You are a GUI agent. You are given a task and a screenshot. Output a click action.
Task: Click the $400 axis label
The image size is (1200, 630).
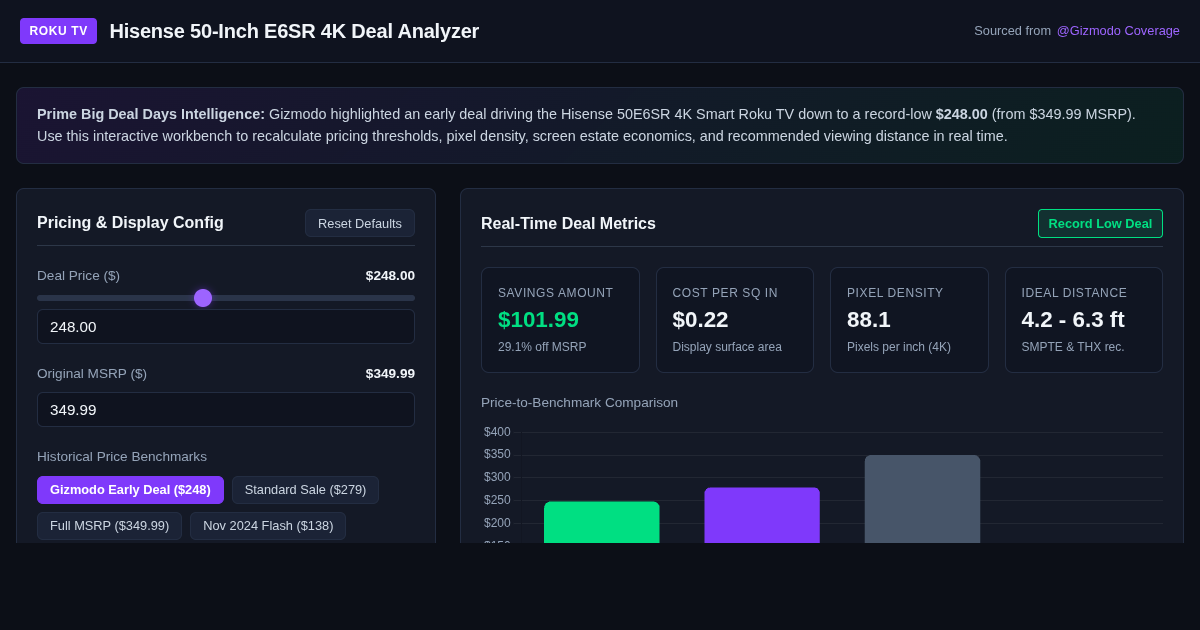(497, 432)
